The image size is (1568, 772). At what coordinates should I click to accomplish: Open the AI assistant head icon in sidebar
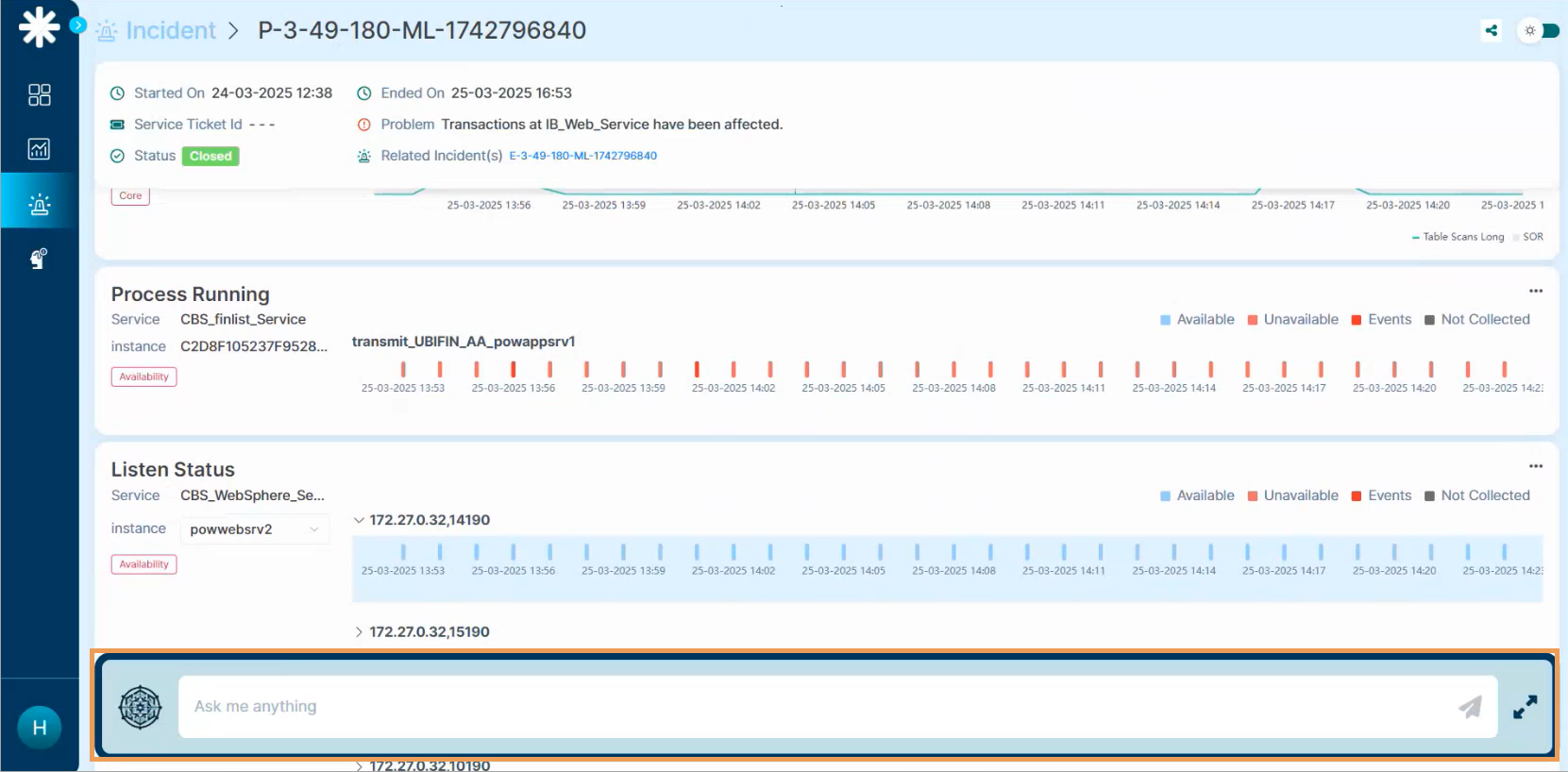[39, 259]
